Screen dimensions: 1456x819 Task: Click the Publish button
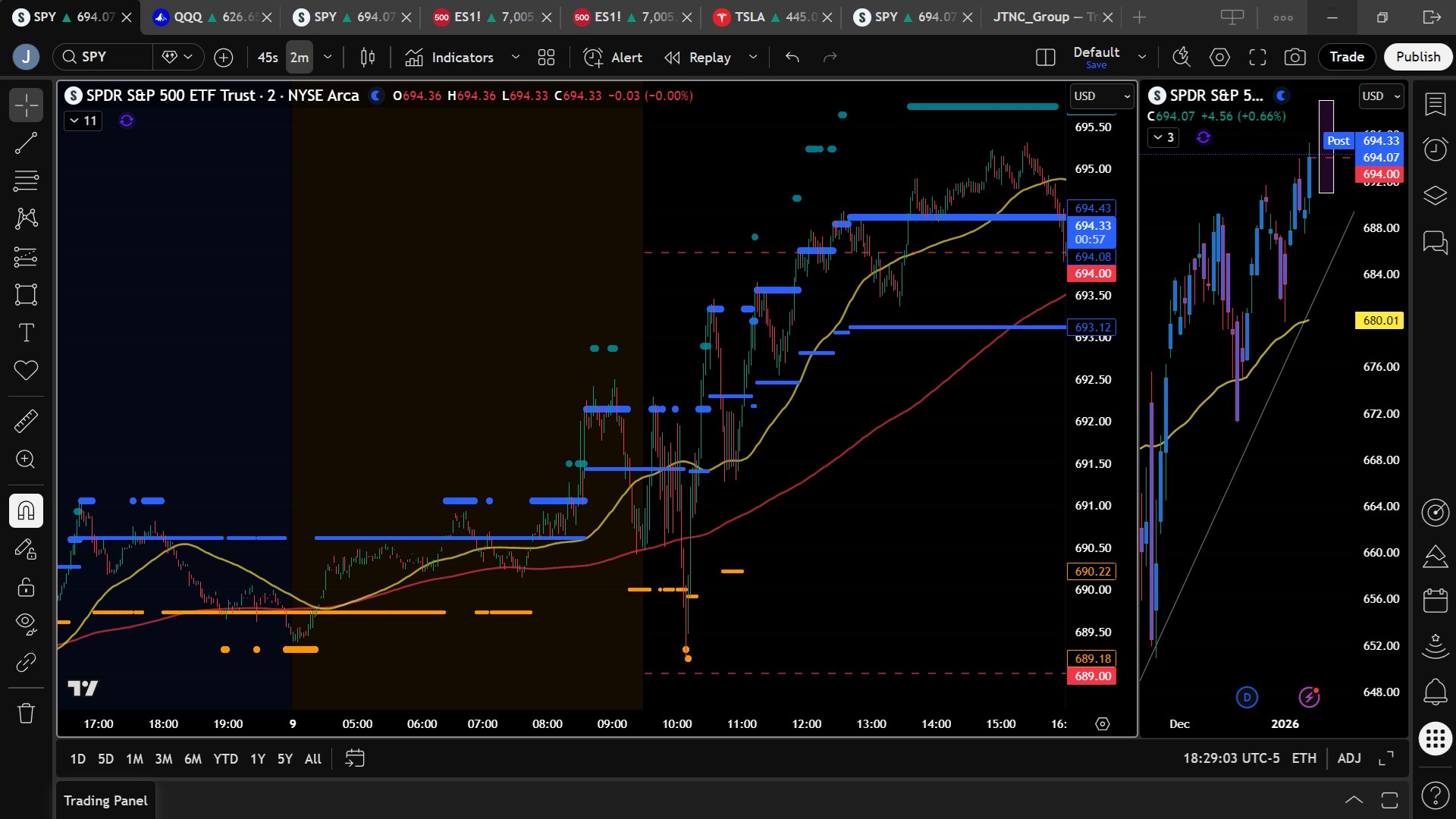(x=1417, y=57)
